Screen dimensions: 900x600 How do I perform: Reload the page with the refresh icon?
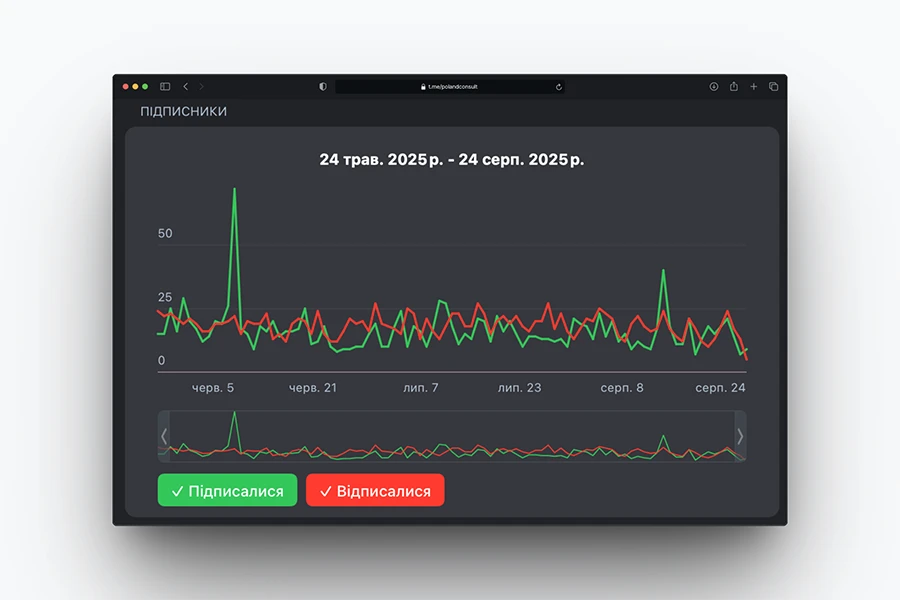click(x=558, y=87)
